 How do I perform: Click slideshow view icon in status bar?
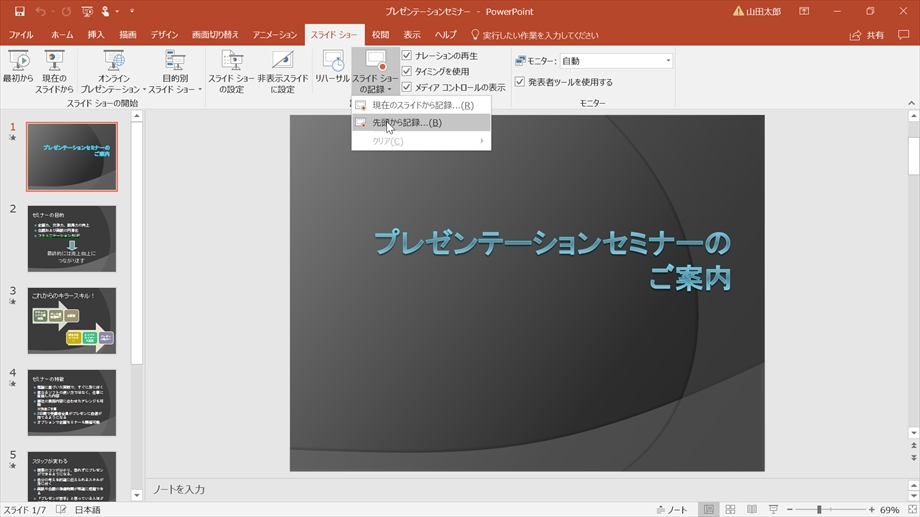pyautogui.click(x=773, y=509)
